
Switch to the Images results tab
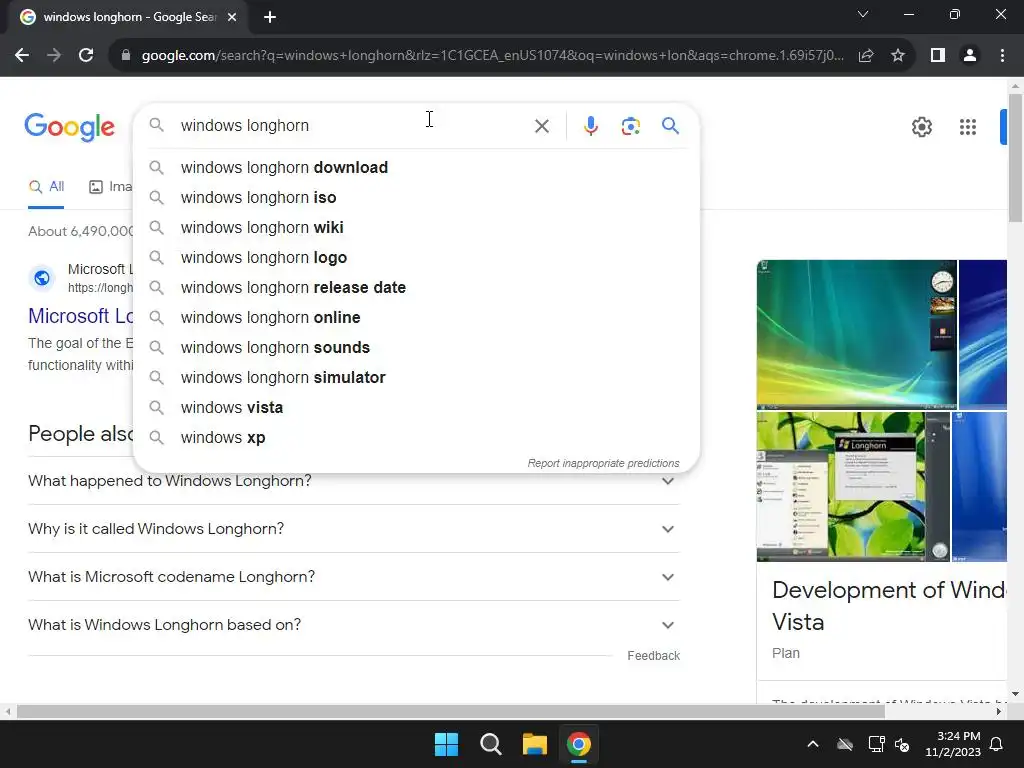pos(110,187)
